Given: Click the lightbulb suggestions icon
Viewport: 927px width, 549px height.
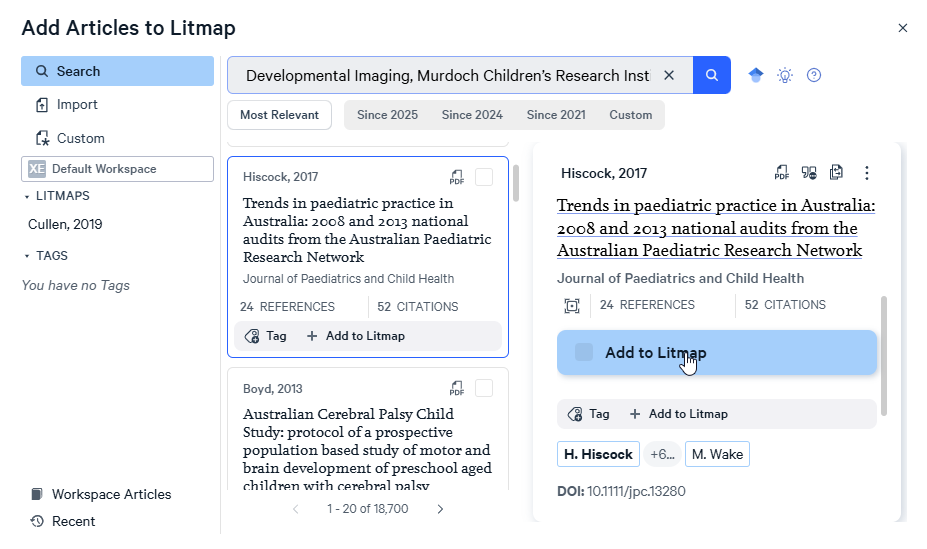Looking at the screenshot, I should (785, 75).
